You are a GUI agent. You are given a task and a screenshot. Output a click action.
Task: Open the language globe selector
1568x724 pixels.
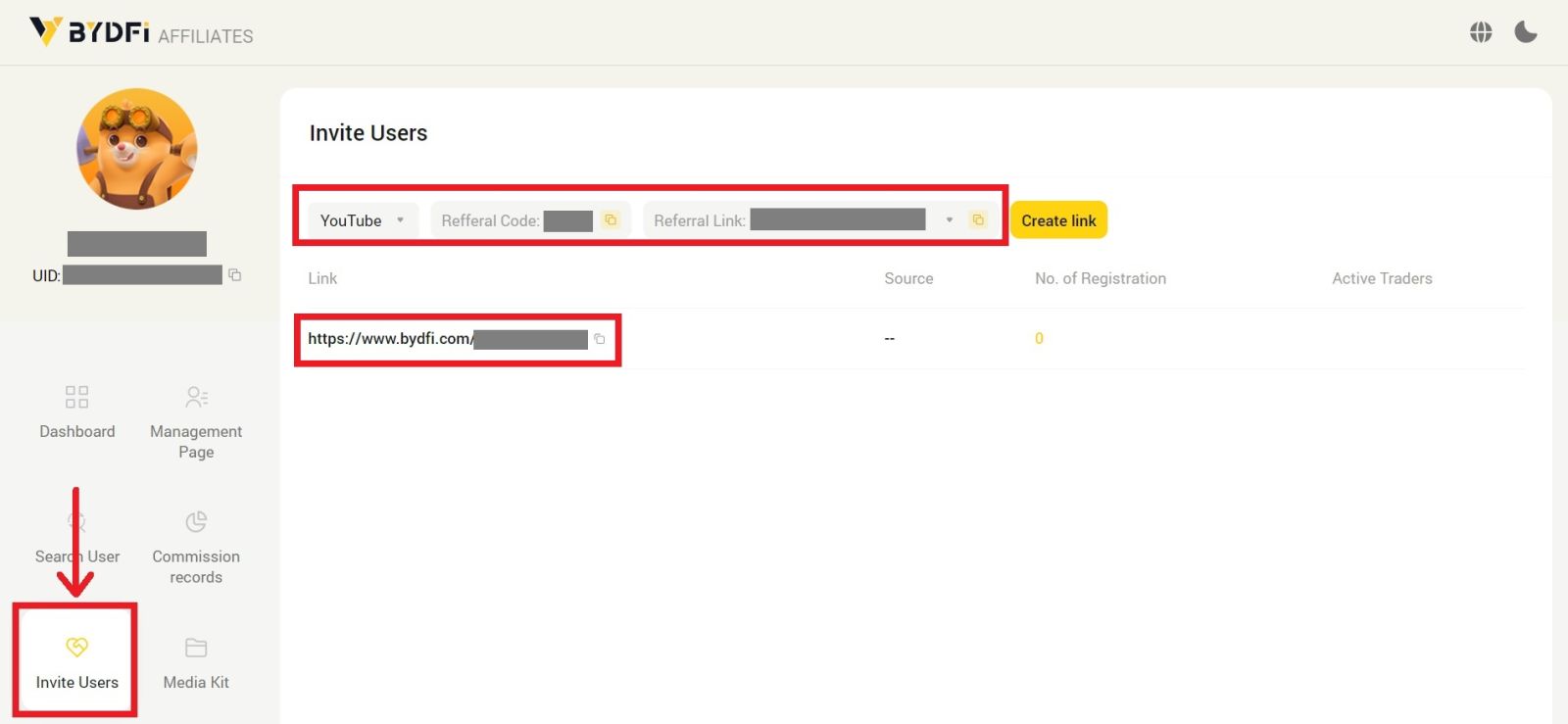pyautogui.click(x=1481, y=32)
